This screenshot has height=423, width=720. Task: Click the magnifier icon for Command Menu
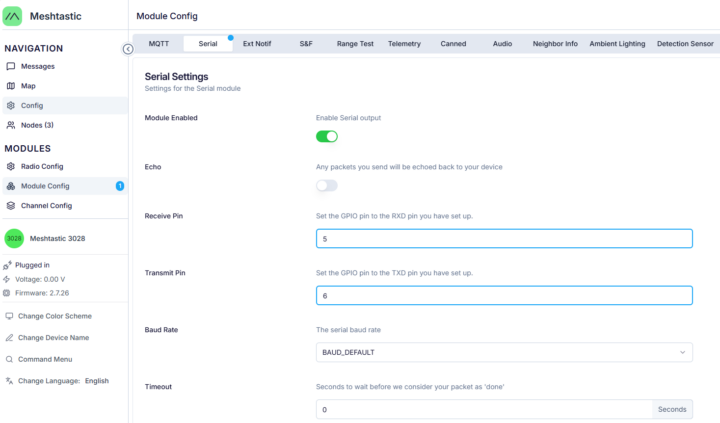(x=9, y=359)
